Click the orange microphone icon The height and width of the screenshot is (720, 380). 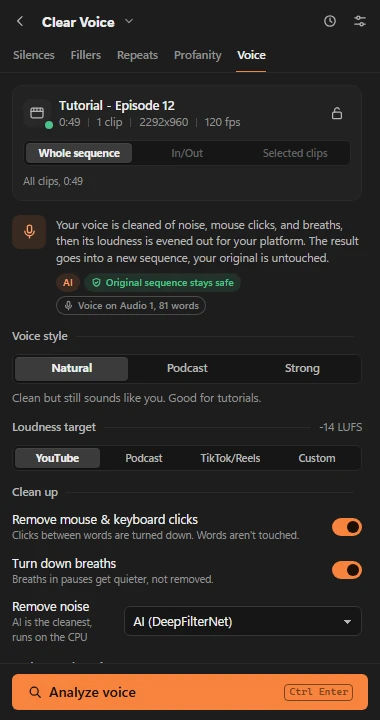pyautogui.click(x=29, y=232)
